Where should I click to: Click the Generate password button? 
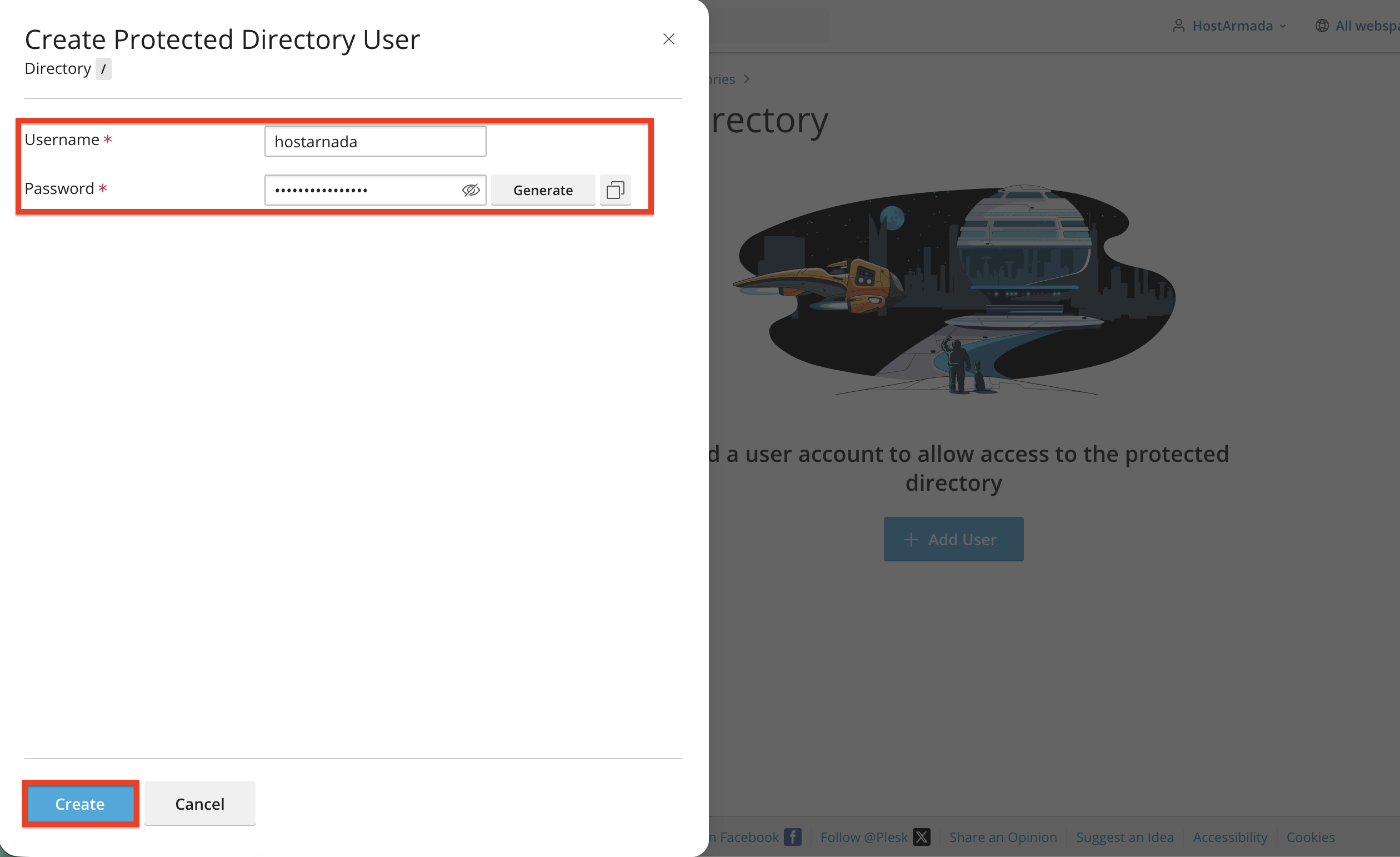[543, 190]
